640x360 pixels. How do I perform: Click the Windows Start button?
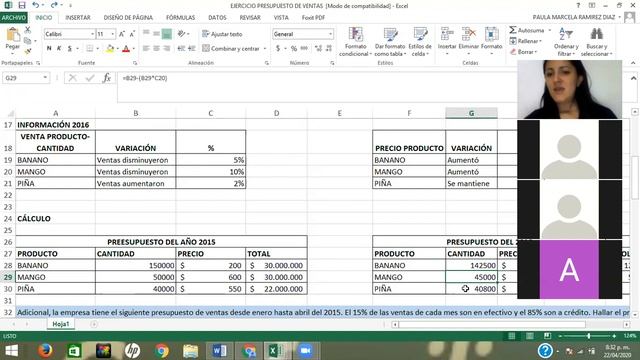point(11,350)
